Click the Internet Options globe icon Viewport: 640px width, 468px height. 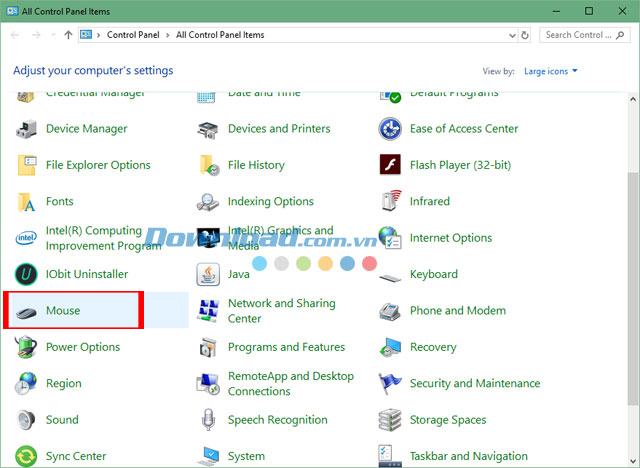coord(390,237)
